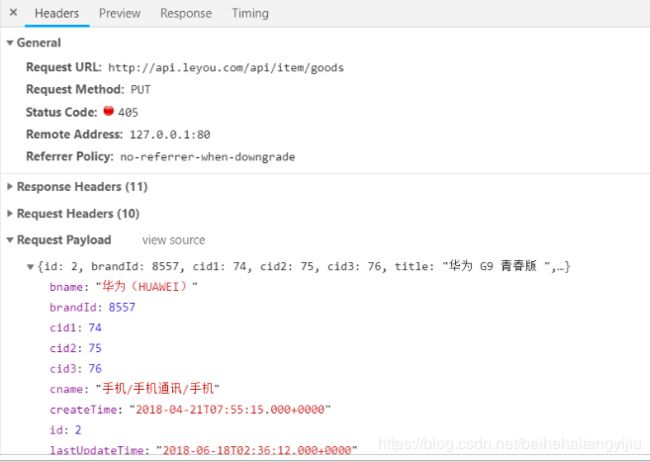The width and height of the screenshot is (650, 462).
Task: Select the cname 手机/手机通讯/手机 row
Action: (x=134, y=389)
